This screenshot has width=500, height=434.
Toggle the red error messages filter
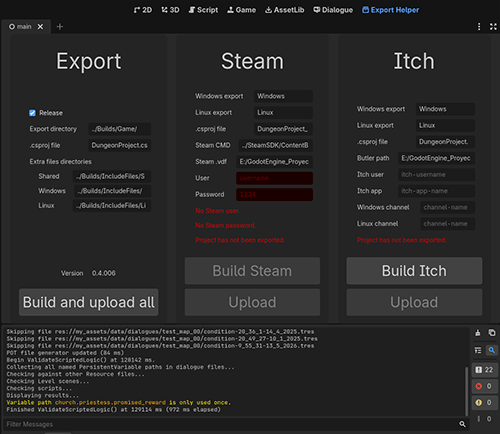(485, 386)
